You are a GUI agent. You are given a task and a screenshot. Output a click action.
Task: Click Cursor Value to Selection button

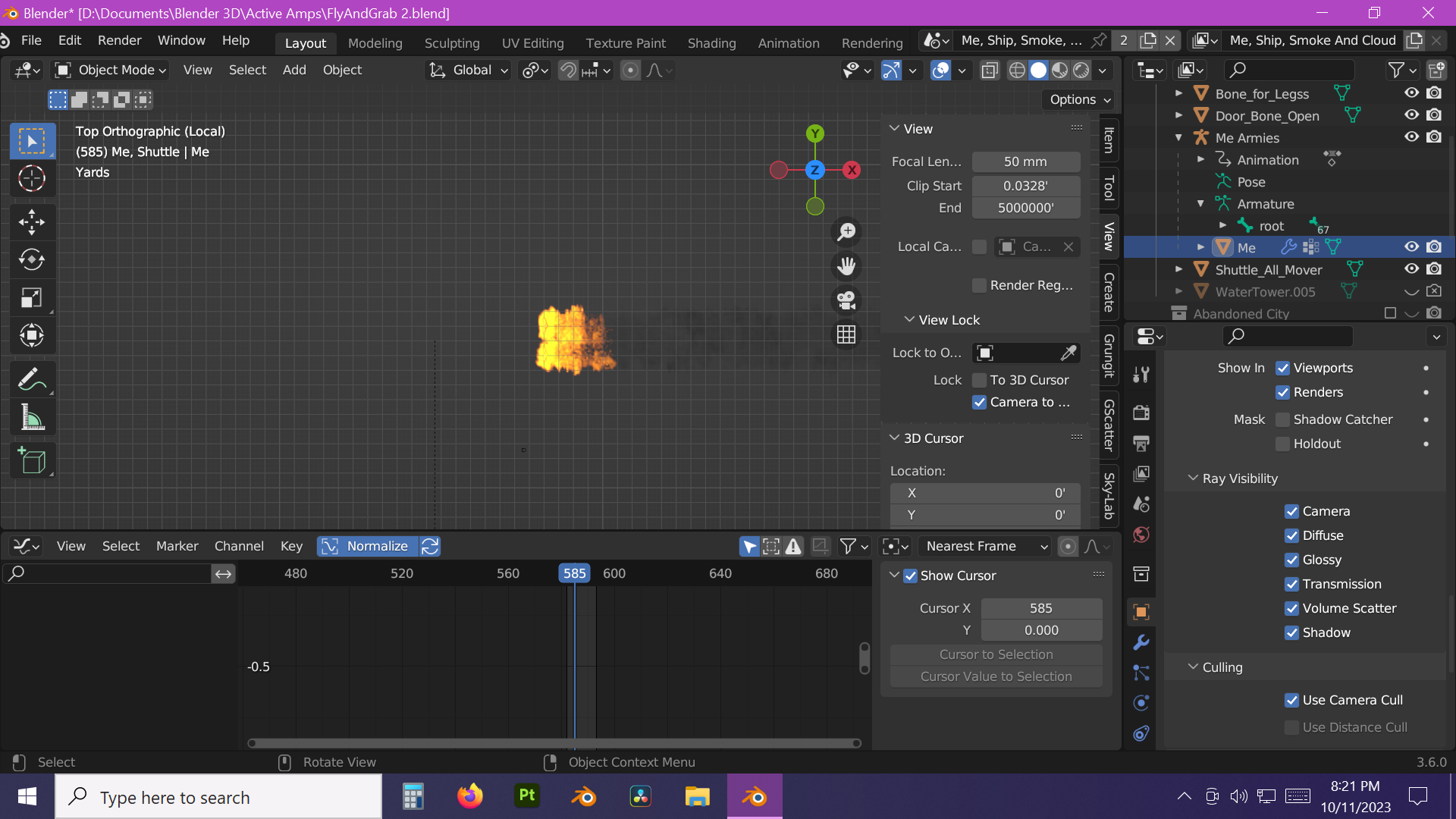tap(996, 676)
